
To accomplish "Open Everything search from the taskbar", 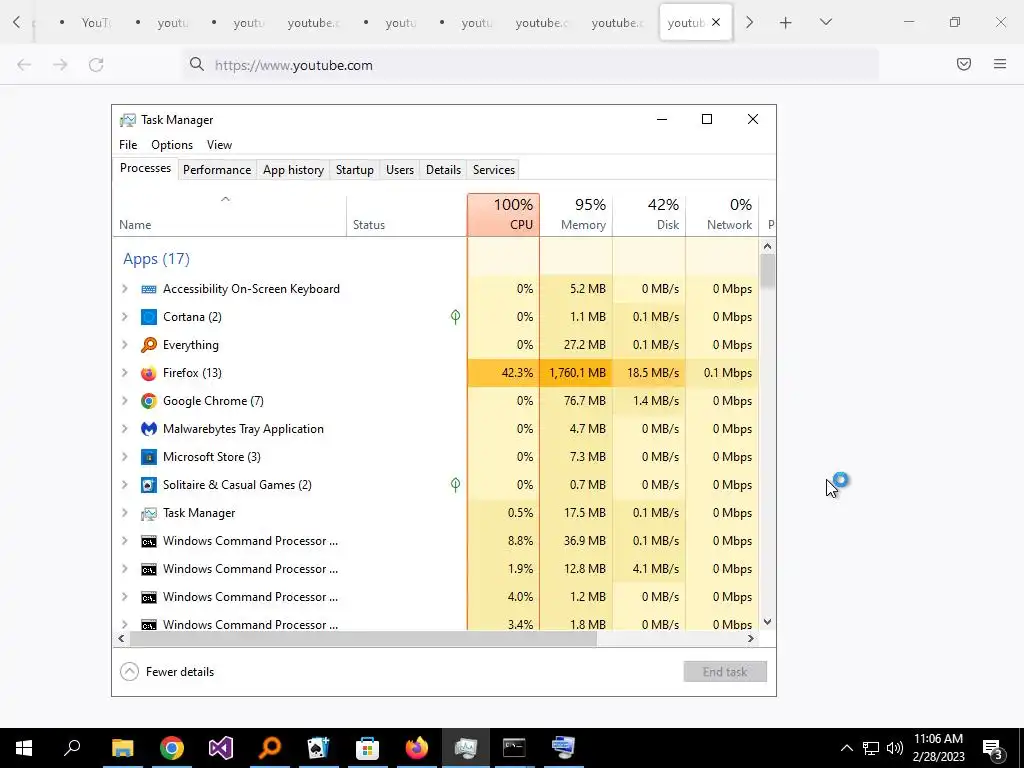I will (x=270, y=748).
